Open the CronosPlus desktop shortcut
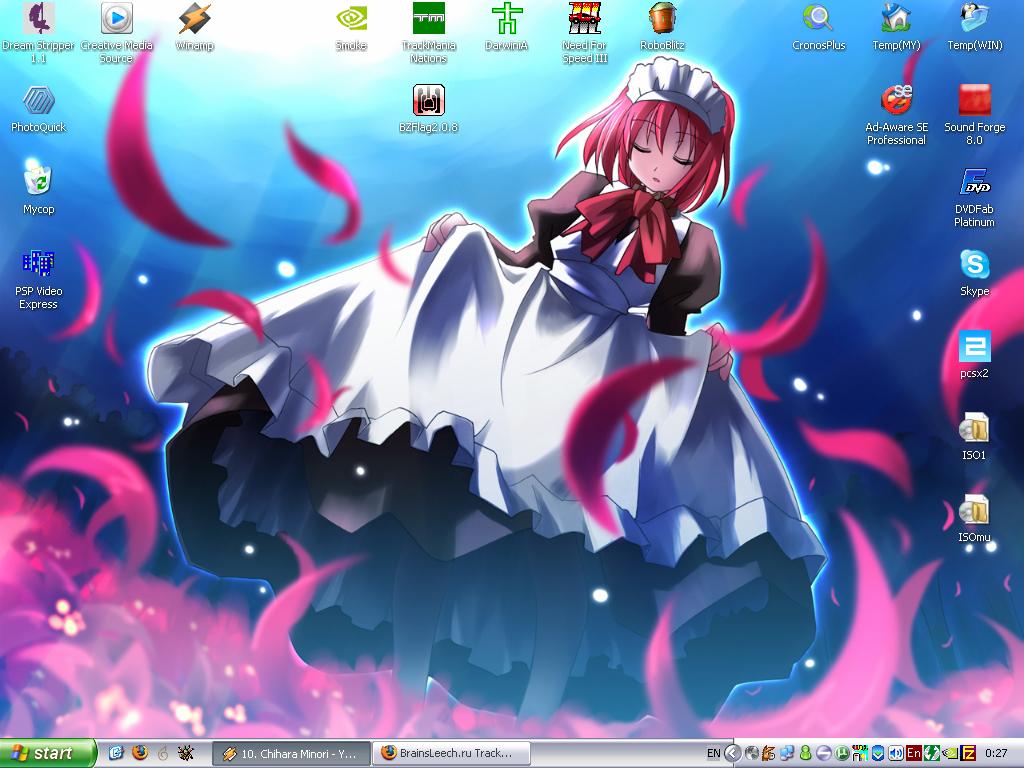This screenshot has height=768, width=1024. pos(818,26)
